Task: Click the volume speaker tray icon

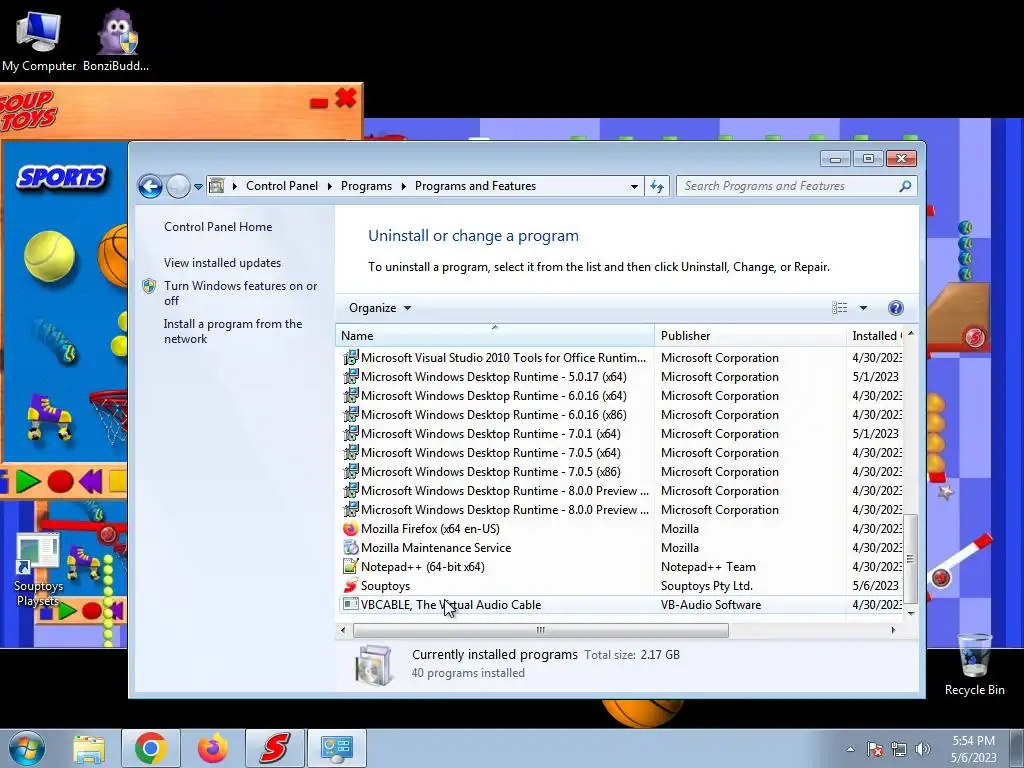Action: coord(923,749)
